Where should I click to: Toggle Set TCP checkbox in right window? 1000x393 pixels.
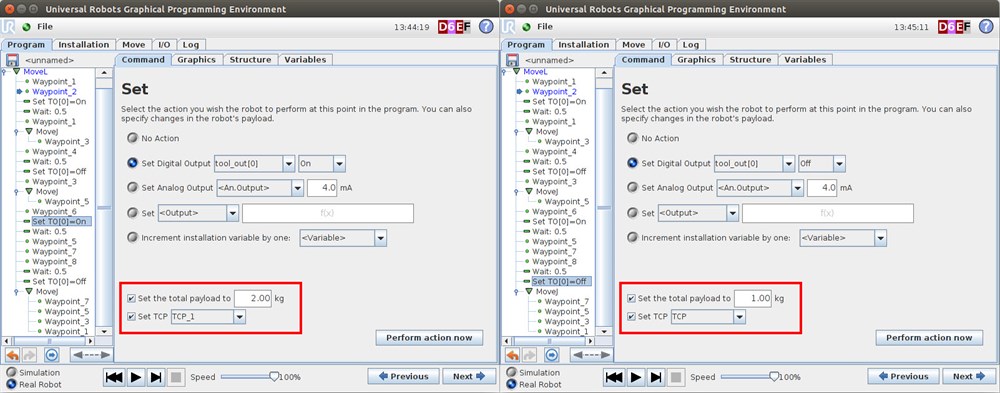[631, 316]
